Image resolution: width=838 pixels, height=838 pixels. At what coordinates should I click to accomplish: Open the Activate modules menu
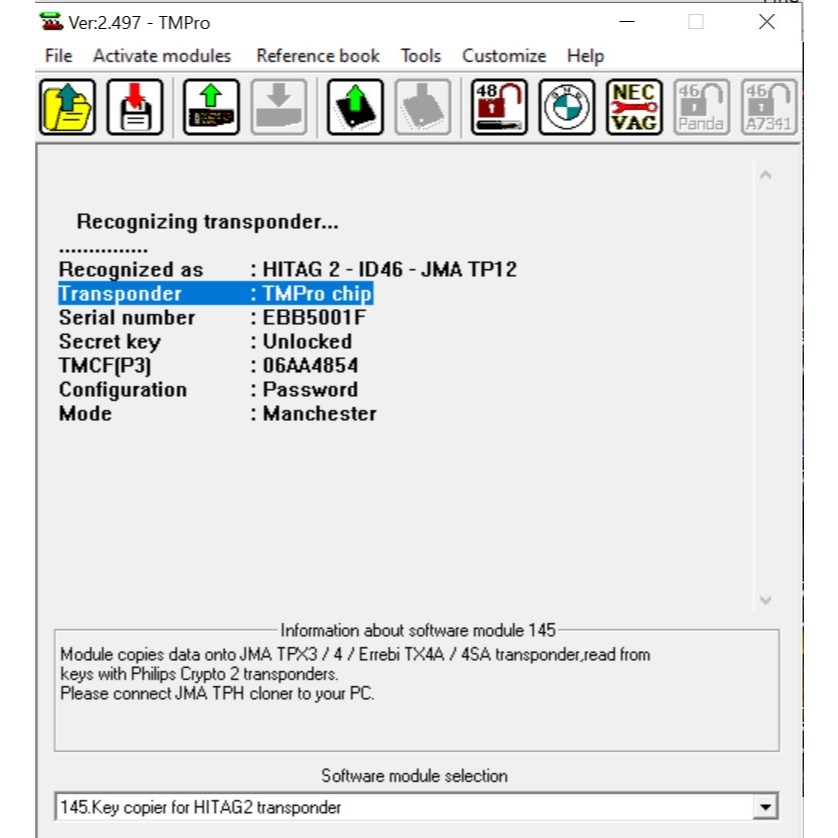coord(162,56)
